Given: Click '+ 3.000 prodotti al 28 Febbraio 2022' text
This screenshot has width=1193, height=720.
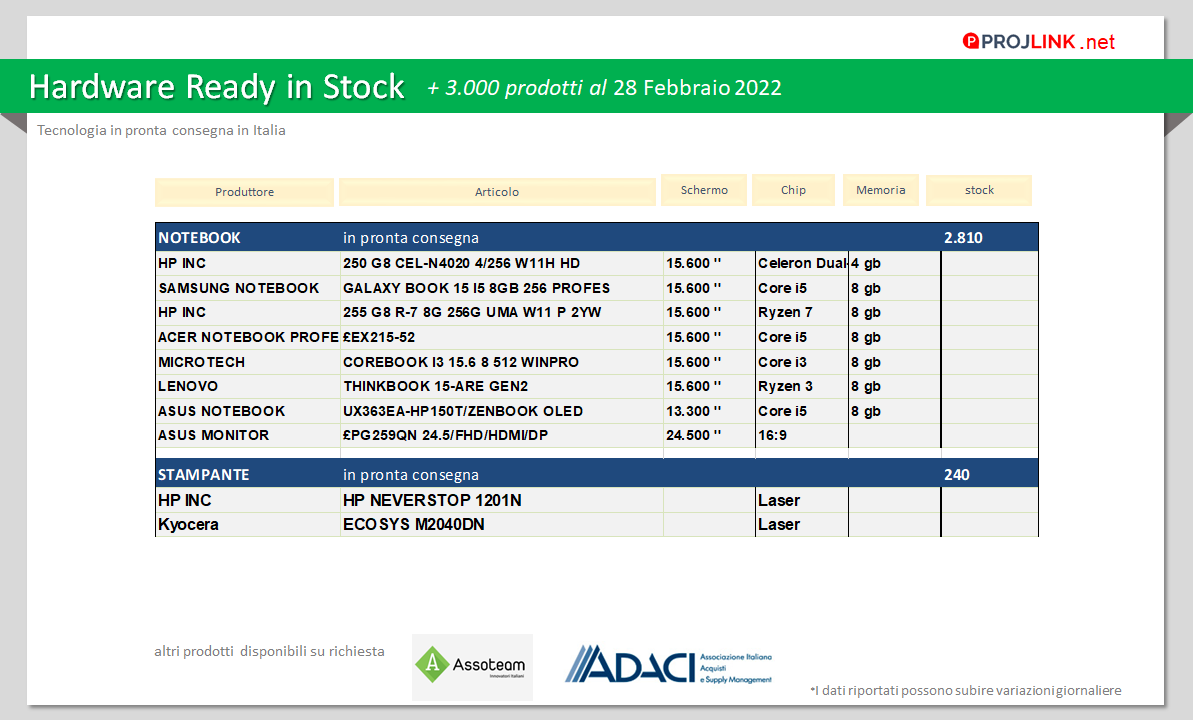Looking at the screenshot, I should (x=604, y=88).
